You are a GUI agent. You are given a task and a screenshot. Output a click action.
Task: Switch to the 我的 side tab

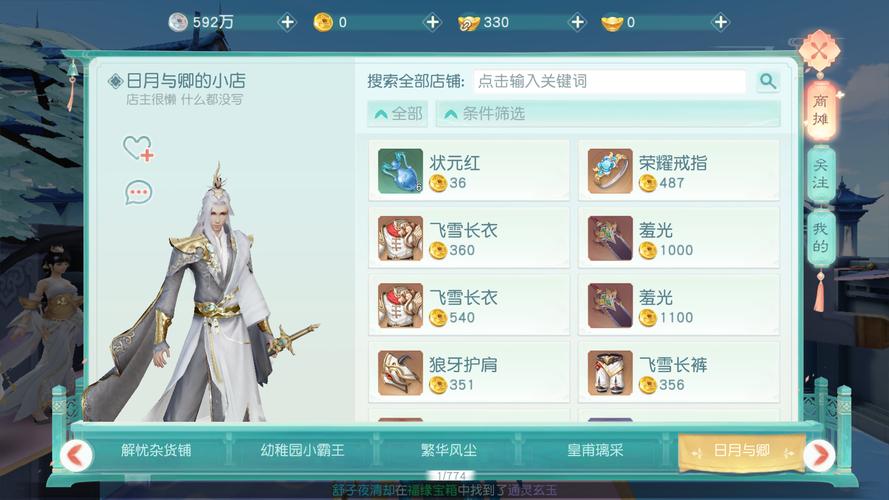pyautogui.click(x=820, y=238)
